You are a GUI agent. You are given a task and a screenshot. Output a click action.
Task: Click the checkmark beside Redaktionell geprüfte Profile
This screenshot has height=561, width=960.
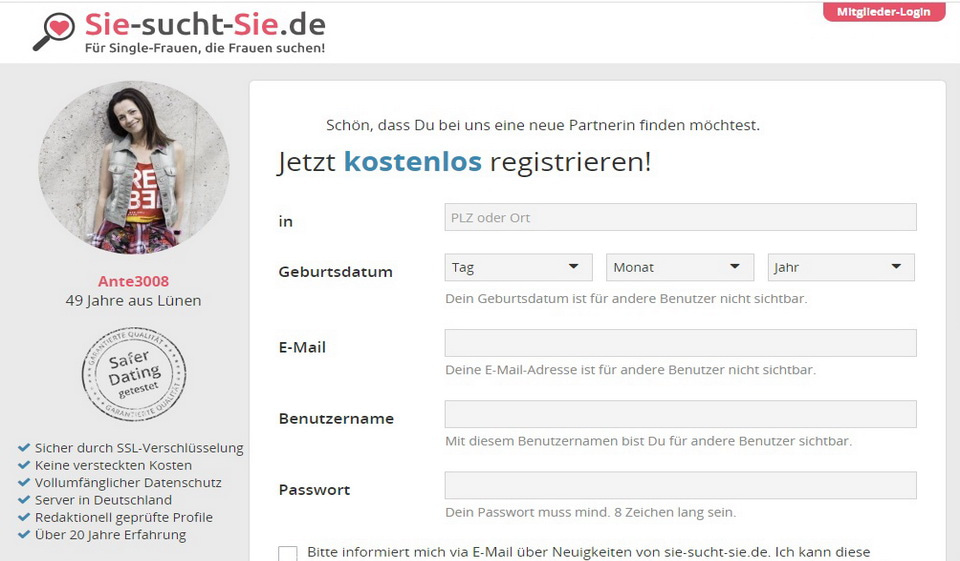click(24, 517)
